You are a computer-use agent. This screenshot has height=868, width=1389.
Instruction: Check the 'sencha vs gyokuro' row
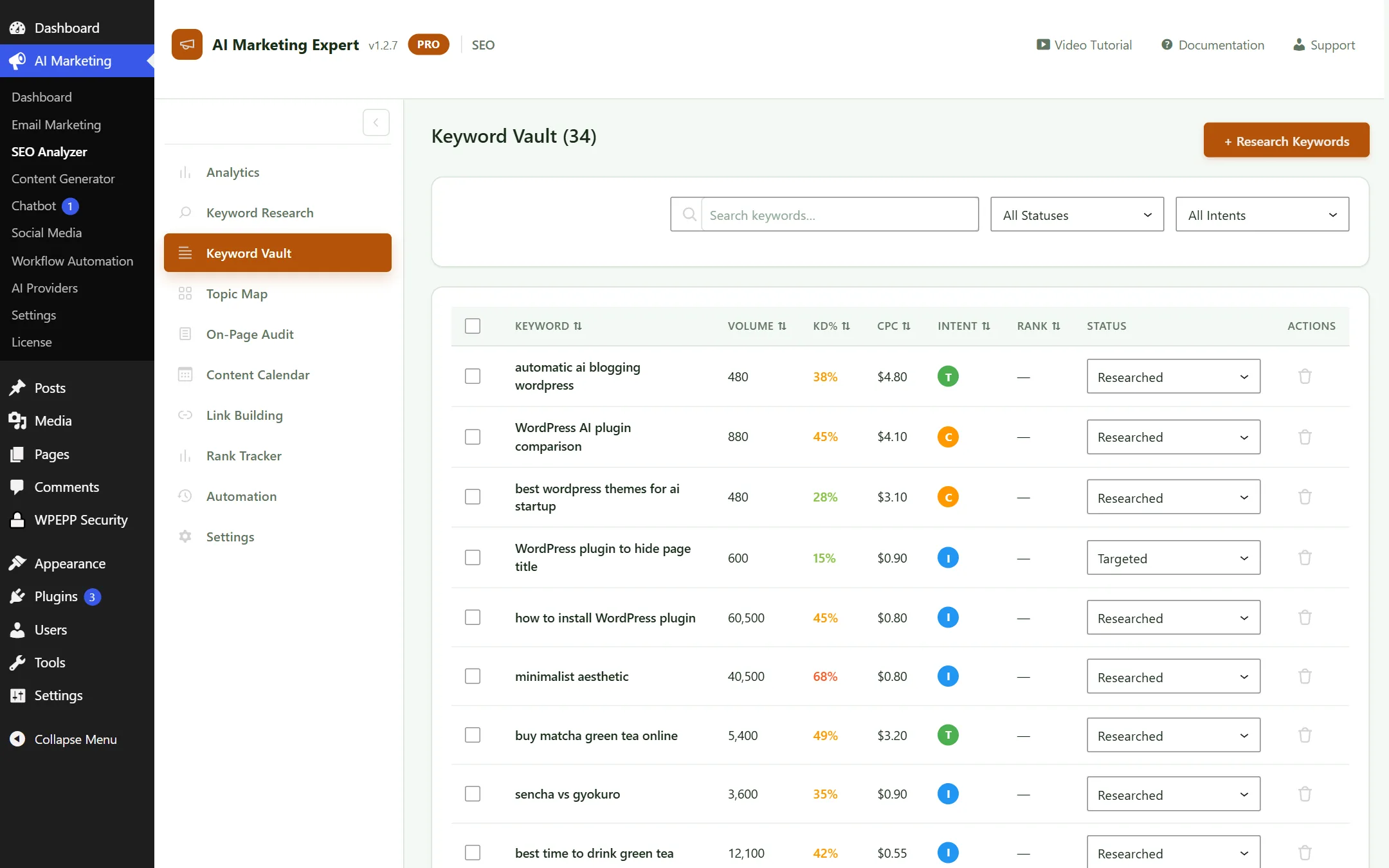tap(473, 794)
